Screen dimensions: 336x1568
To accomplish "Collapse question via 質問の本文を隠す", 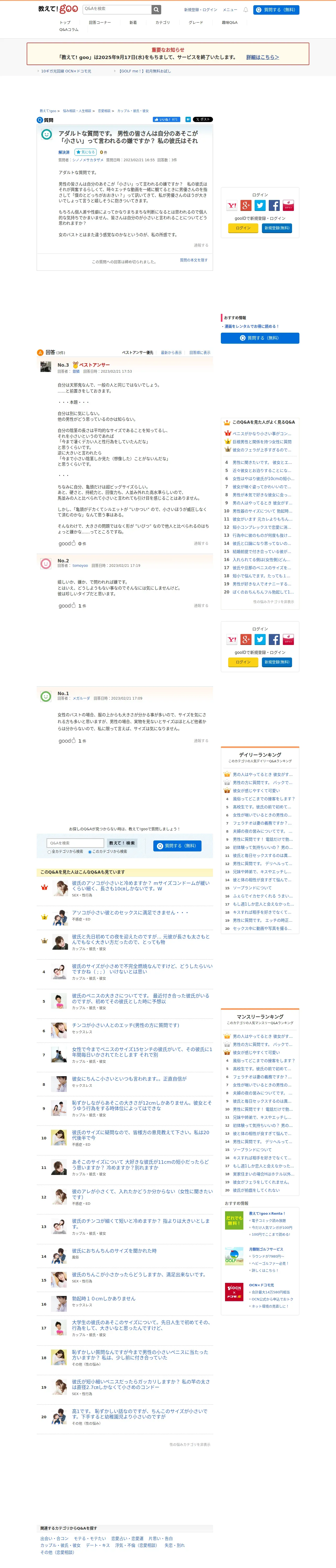I will click(194, 260).
